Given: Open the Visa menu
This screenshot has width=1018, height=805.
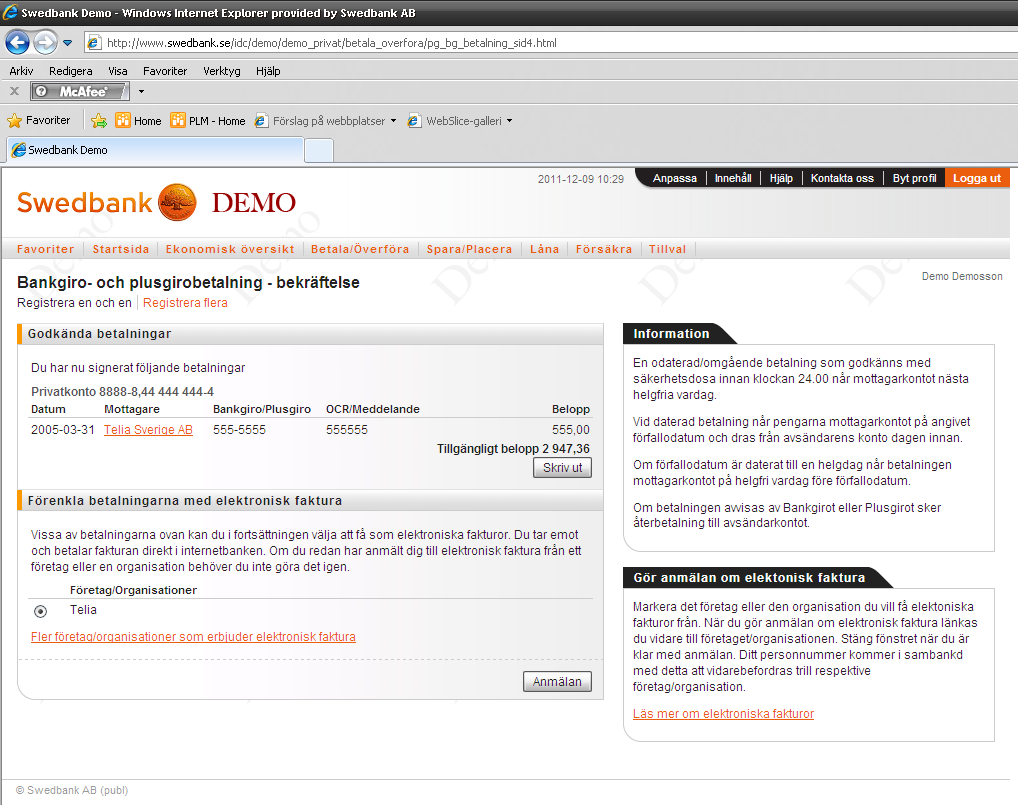Looking at the screenshot, I should click(x=118, y=71).
